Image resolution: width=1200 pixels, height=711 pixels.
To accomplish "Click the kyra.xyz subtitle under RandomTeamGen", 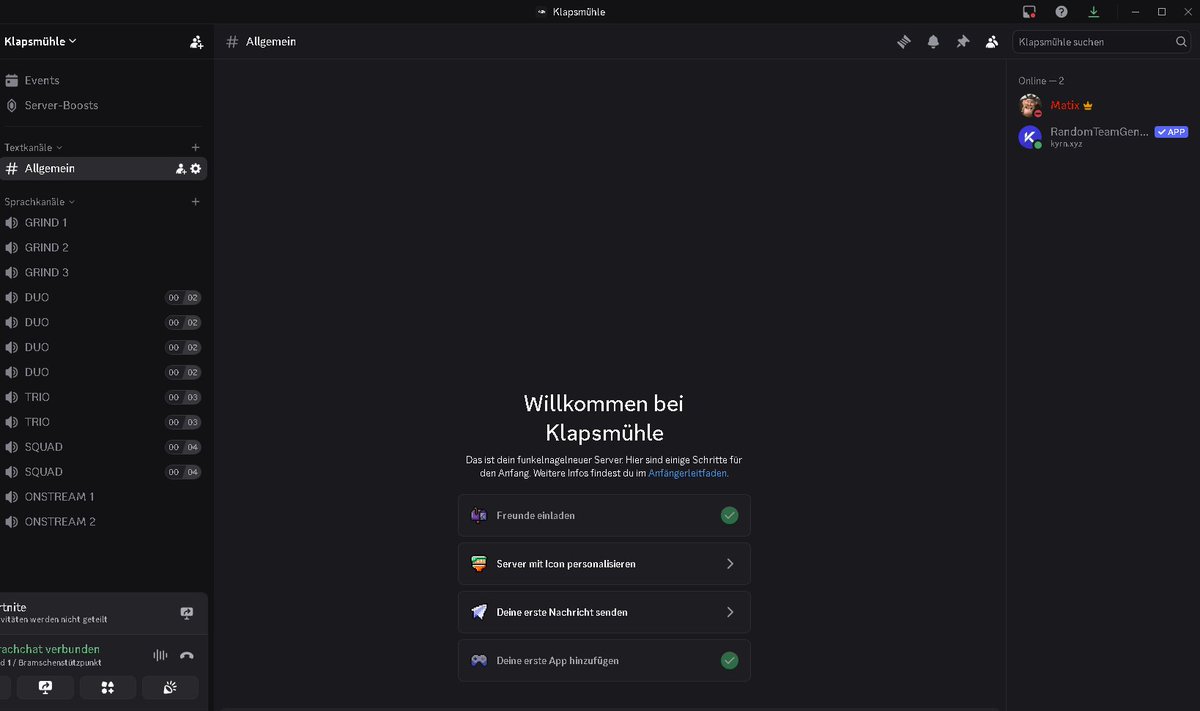I will point(1066,144).
